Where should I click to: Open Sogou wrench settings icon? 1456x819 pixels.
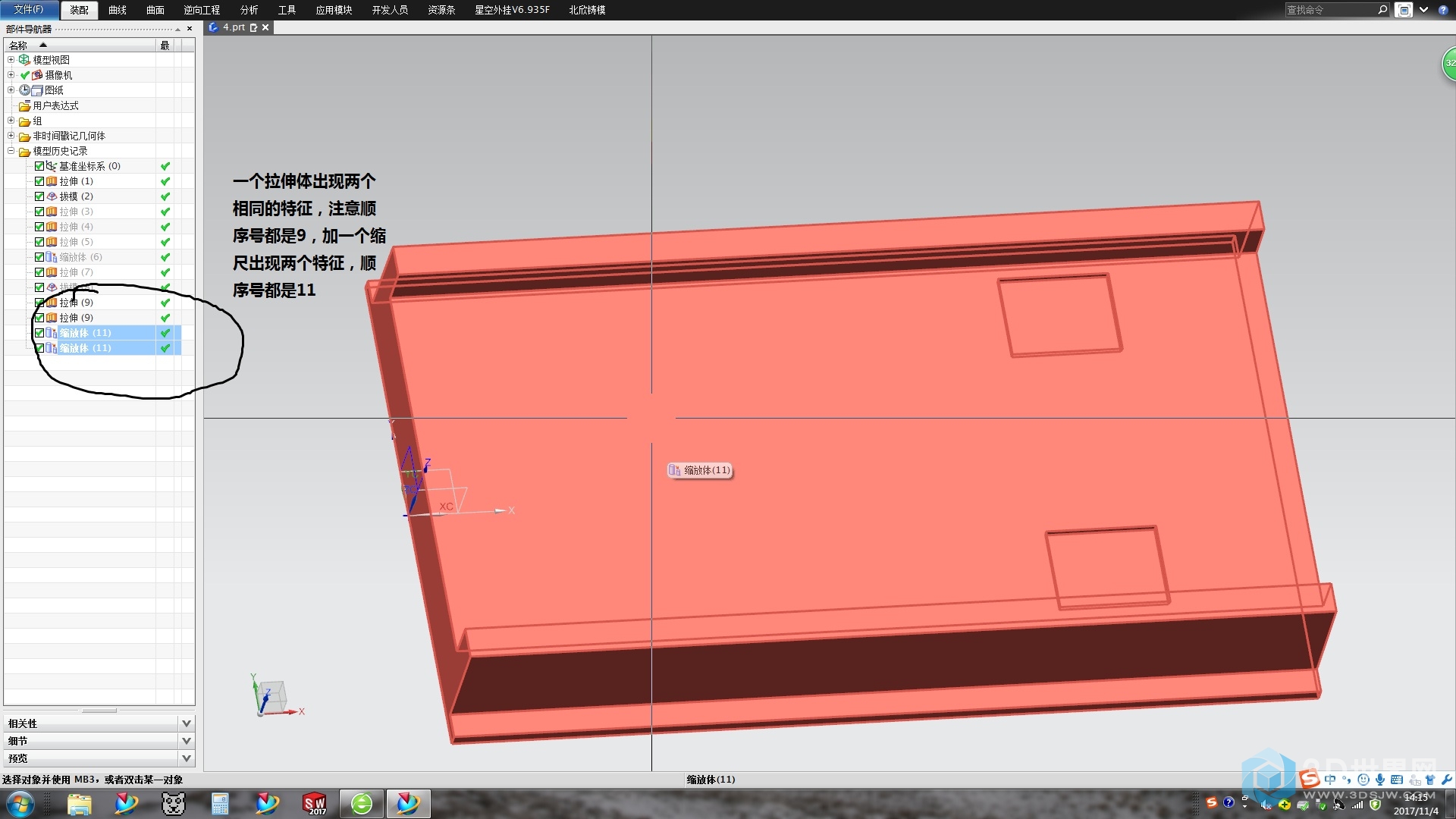point(1446,780)
